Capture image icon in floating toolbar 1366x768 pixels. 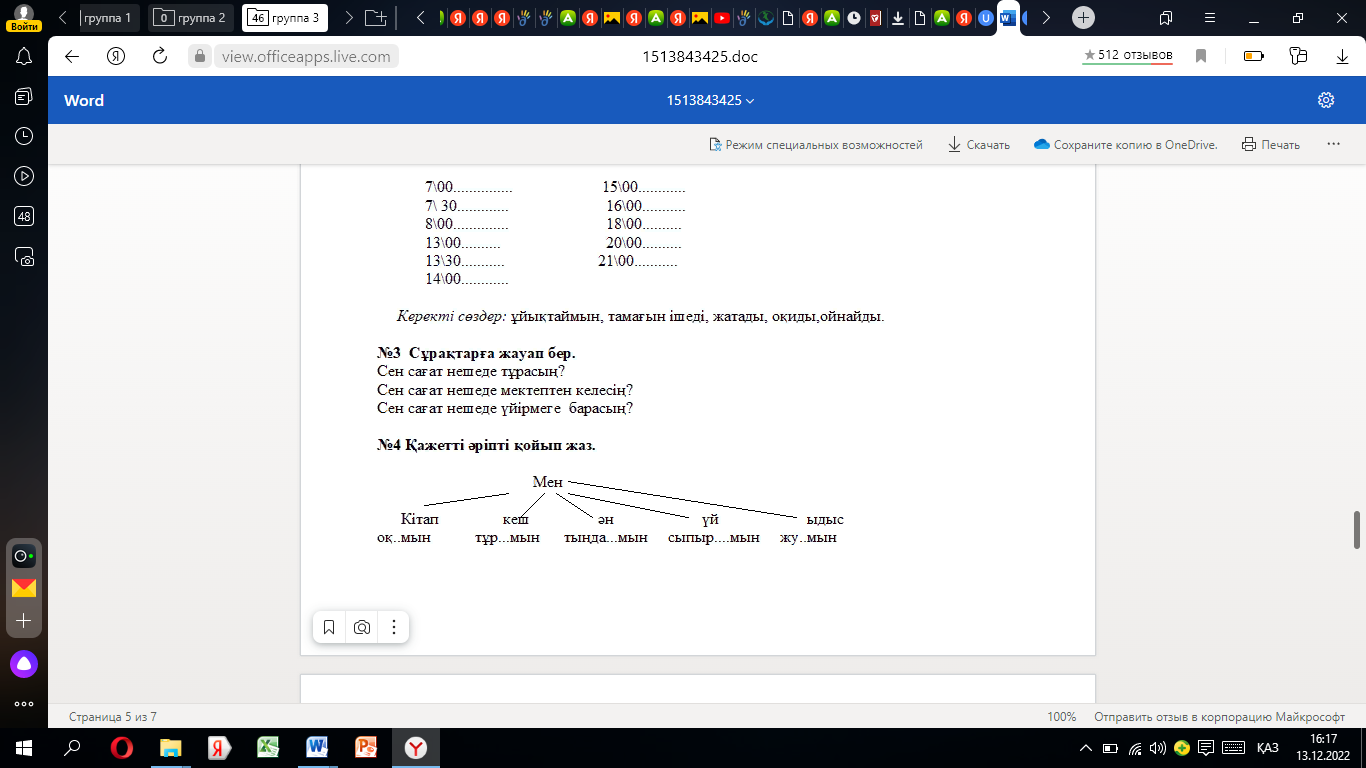click(362, 628)
